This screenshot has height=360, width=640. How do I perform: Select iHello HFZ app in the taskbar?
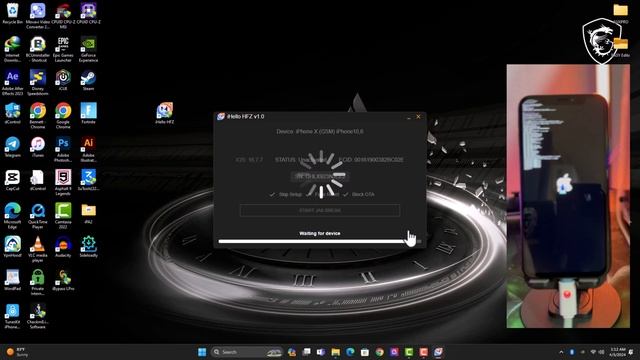coord(438,352)
